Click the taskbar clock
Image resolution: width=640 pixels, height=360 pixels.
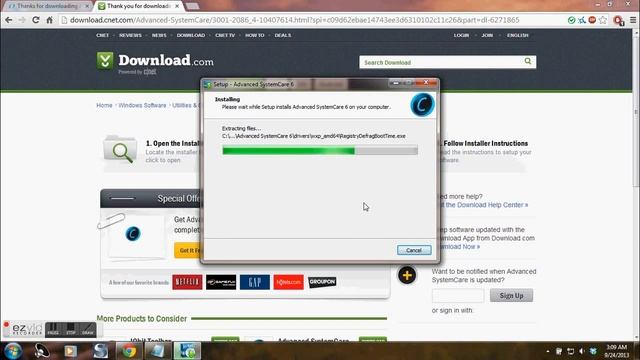tap(617, 351)
